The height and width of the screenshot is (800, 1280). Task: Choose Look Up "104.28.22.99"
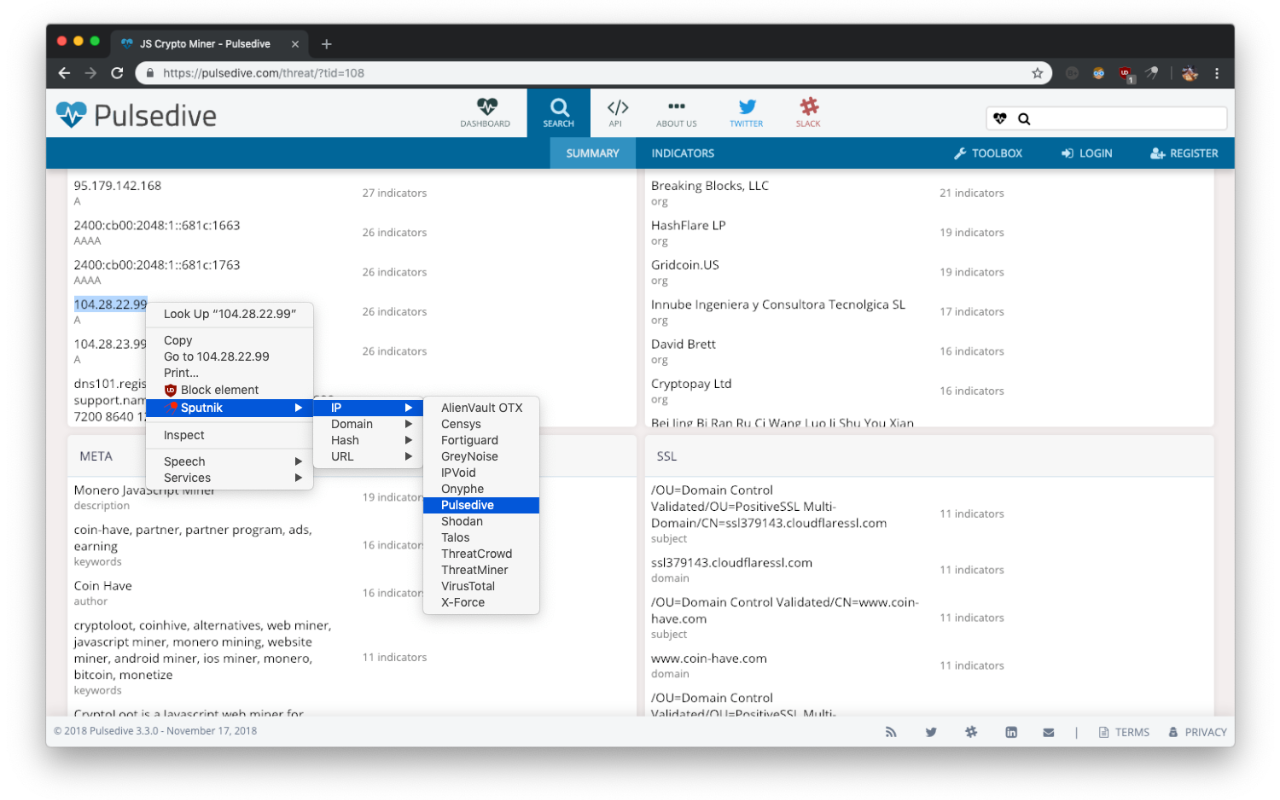[x=230, y=314]
